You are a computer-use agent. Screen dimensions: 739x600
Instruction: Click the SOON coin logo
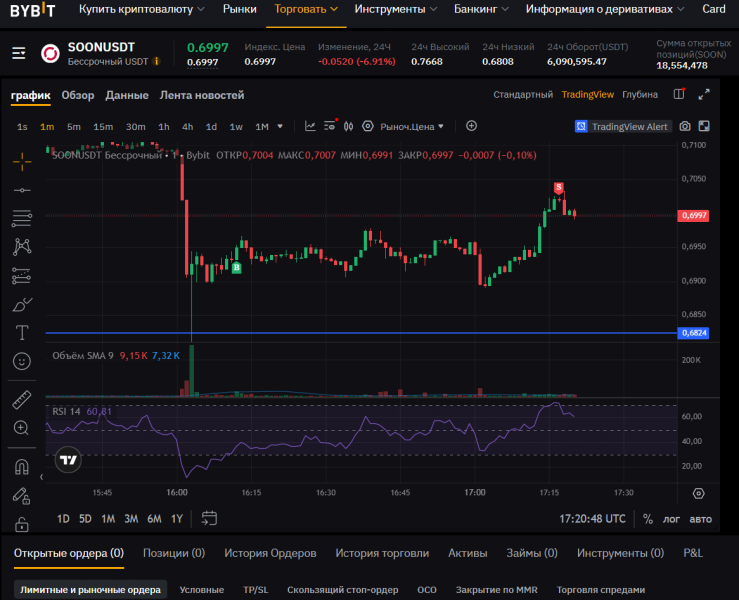pyautogui.click(x=50, y=53)
